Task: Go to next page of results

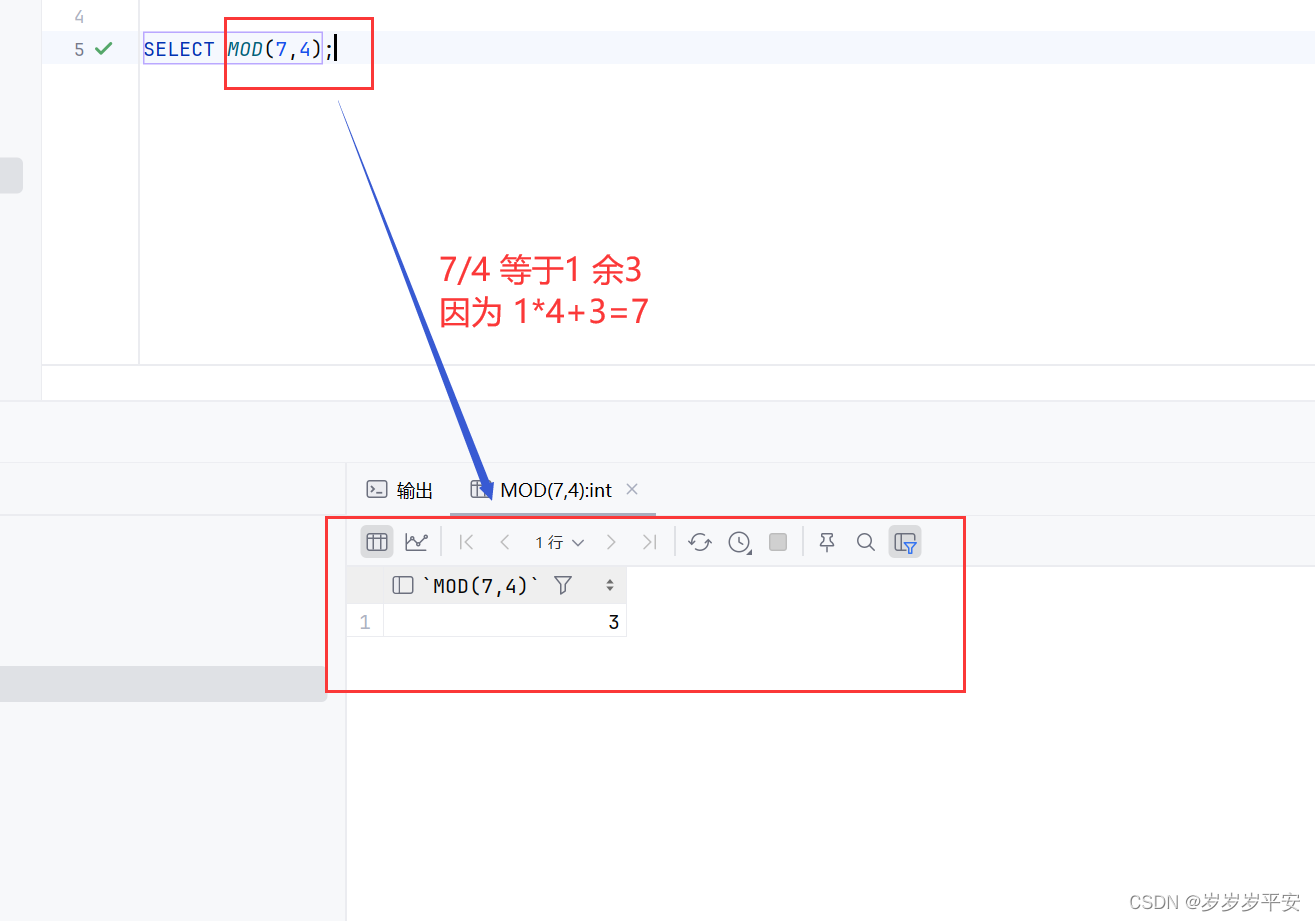Action: (x=611, y=542)
